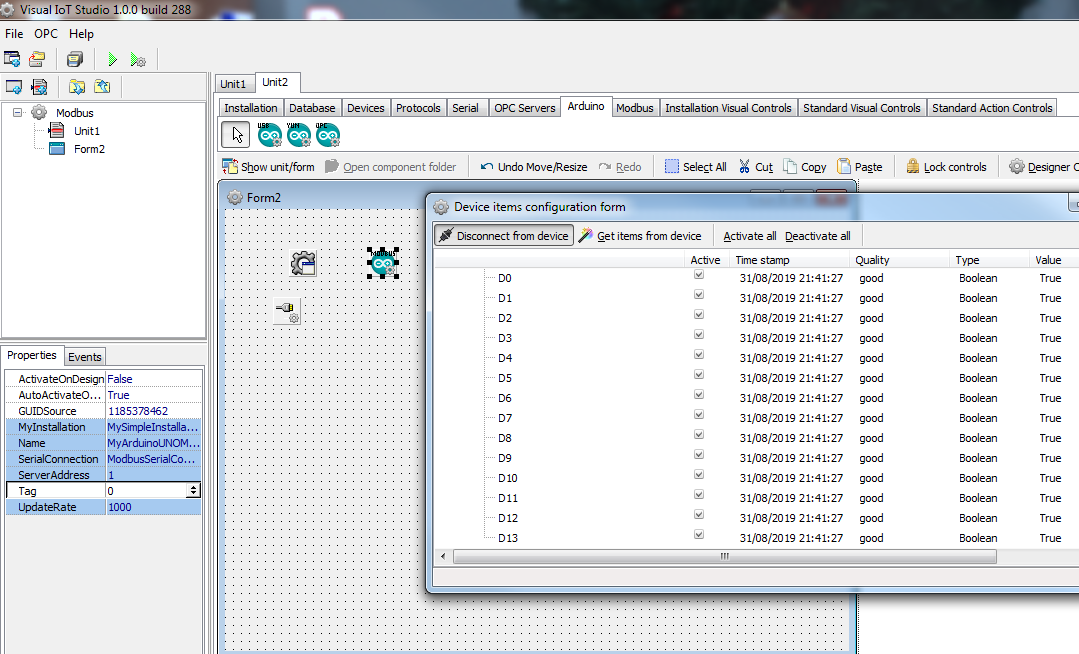Select the Arduino USB component icon

270,134
